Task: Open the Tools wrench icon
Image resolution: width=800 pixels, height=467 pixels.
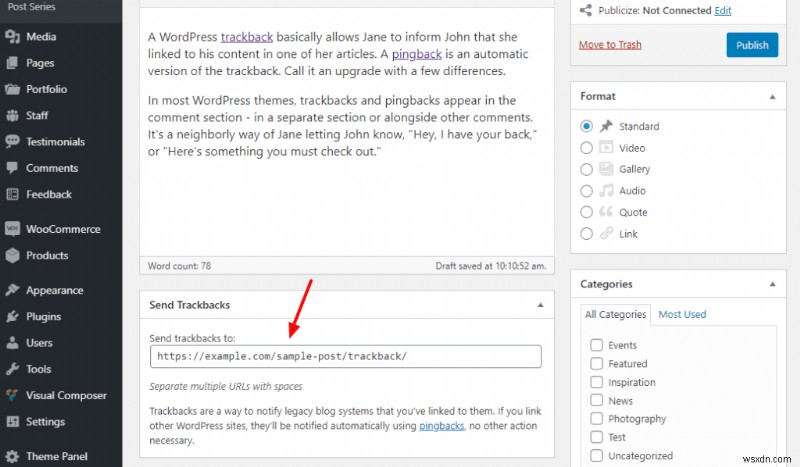Action: click(x=12, y=369)
